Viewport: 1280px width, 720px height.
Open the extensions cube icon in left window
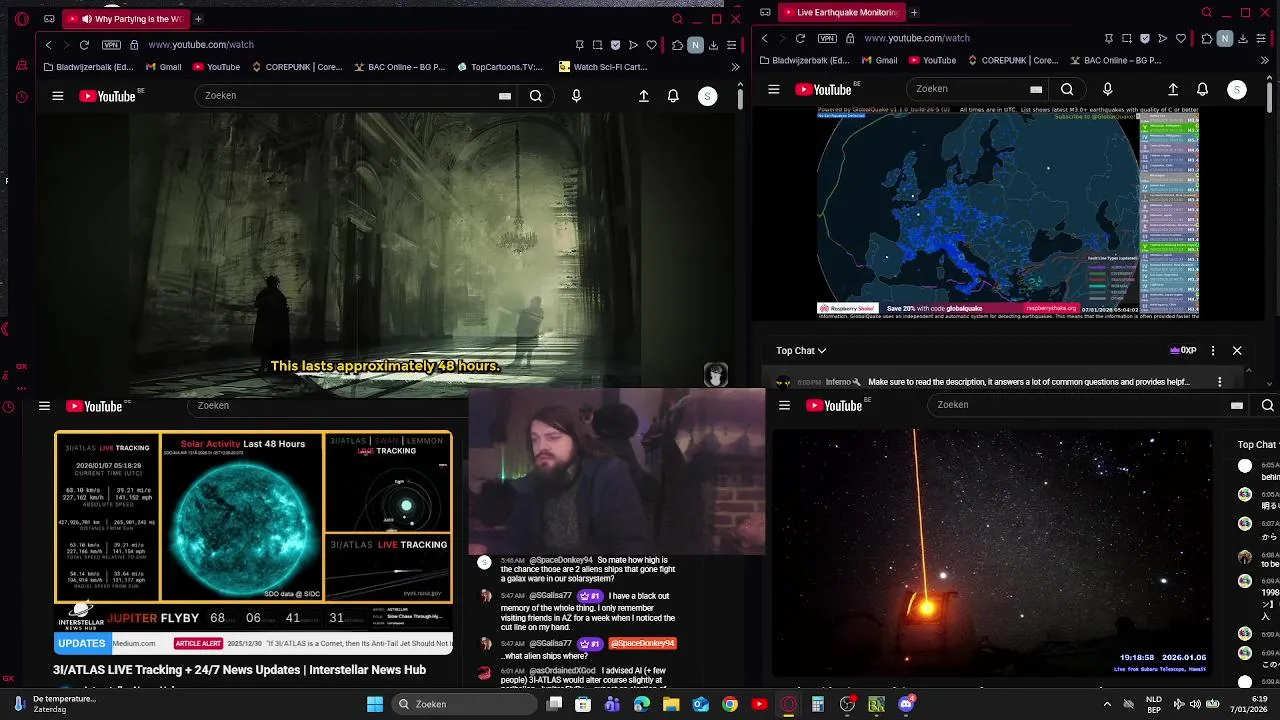click(677, 45)
